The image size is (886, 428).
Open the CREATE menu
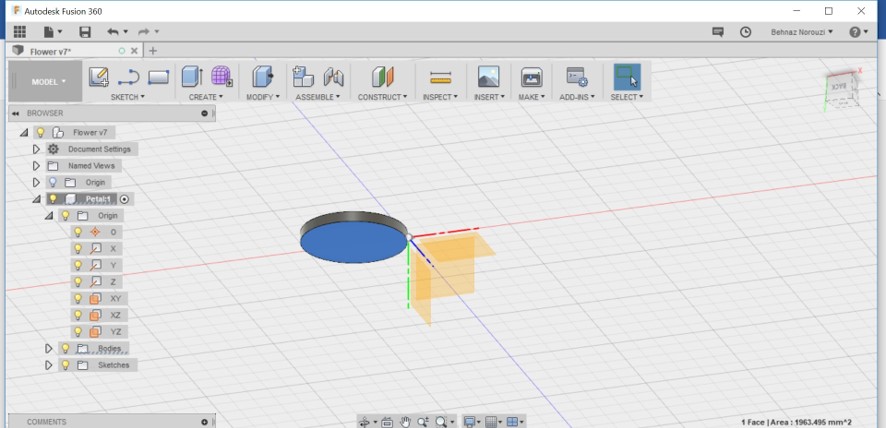tap(206, 97)
